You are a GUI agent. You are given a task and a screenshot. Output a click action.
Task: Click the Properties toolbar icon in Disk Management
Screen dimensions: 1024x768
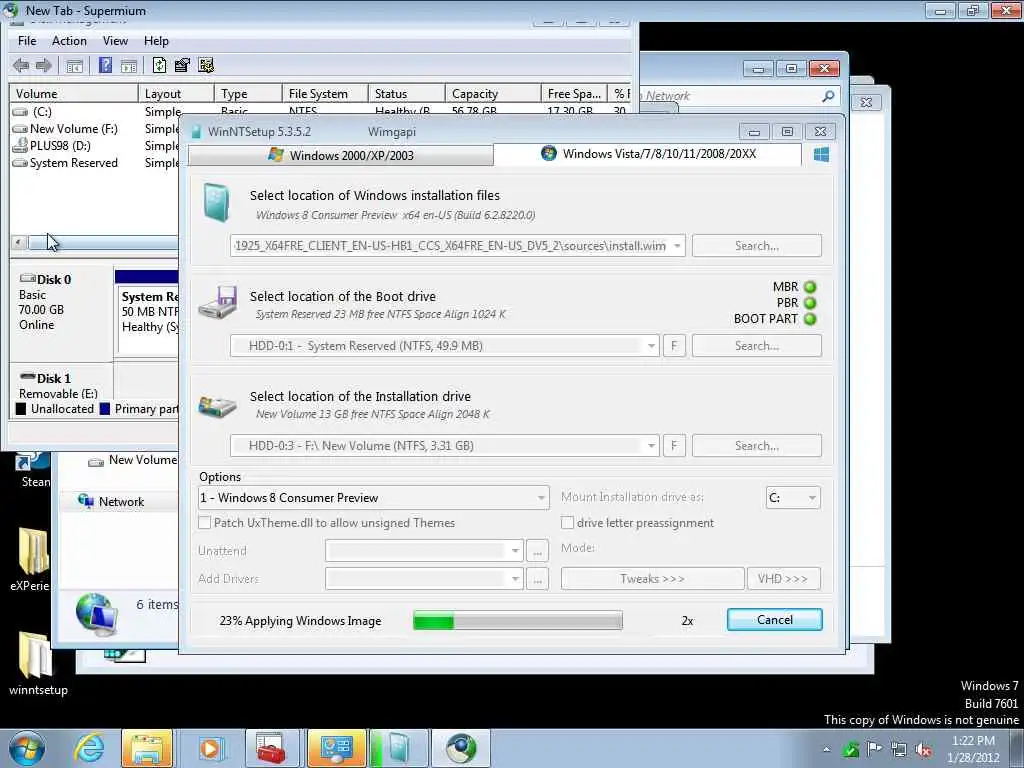[182, 65]
